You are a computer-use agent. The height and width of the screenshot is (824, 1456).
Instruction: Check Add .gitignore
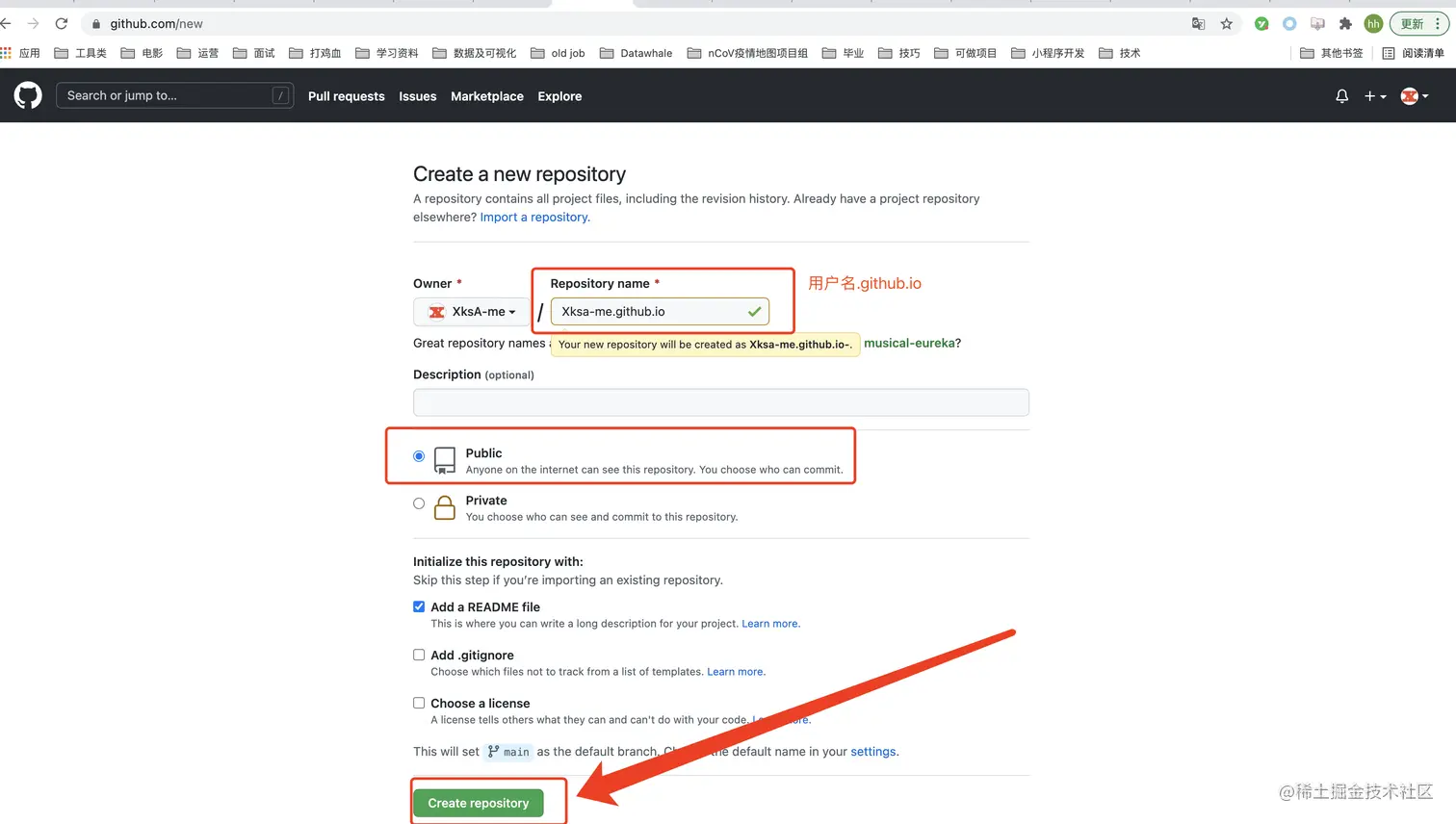coord(419,655)
